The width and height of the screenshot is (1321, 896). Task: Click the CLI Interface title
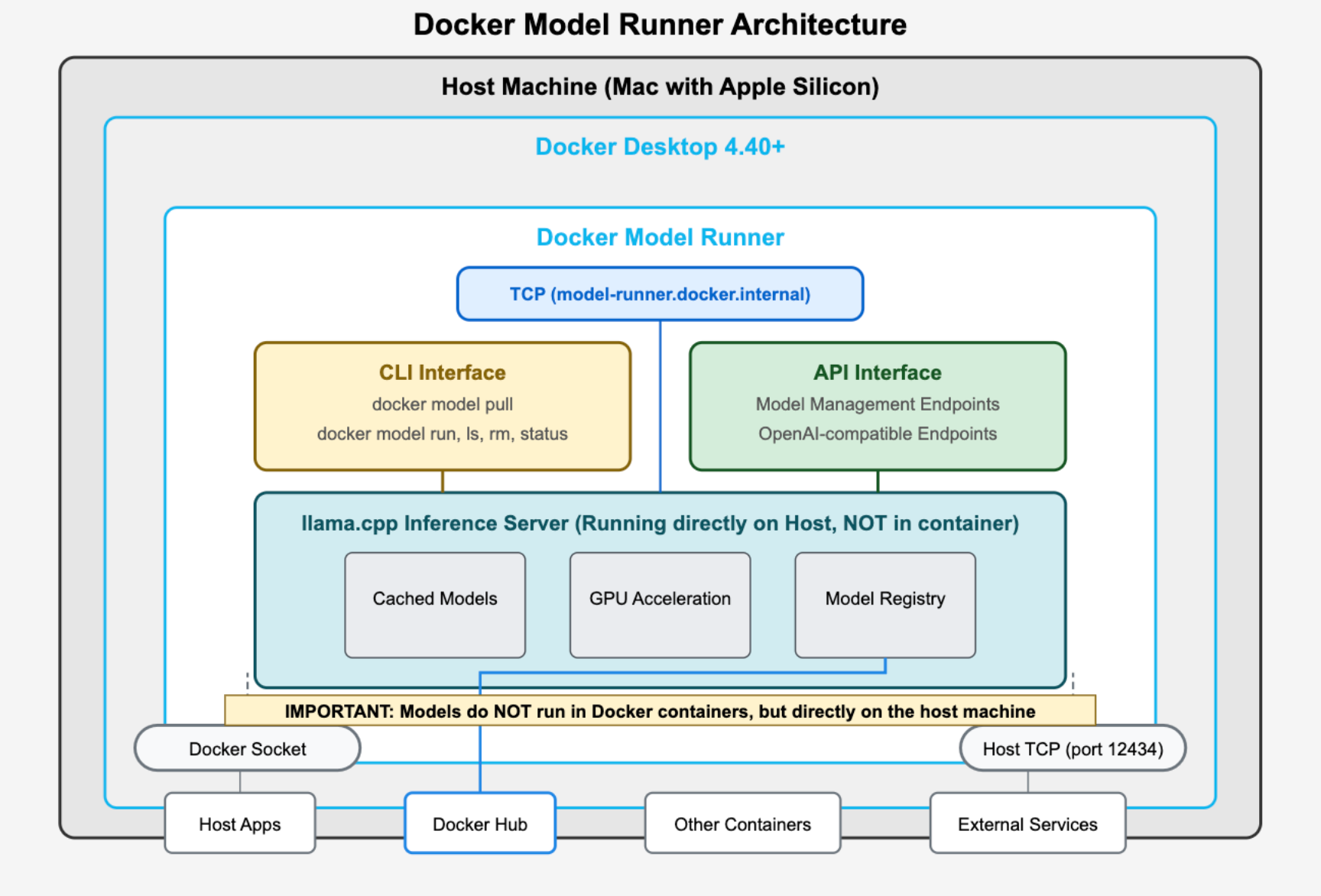[442, 372]
